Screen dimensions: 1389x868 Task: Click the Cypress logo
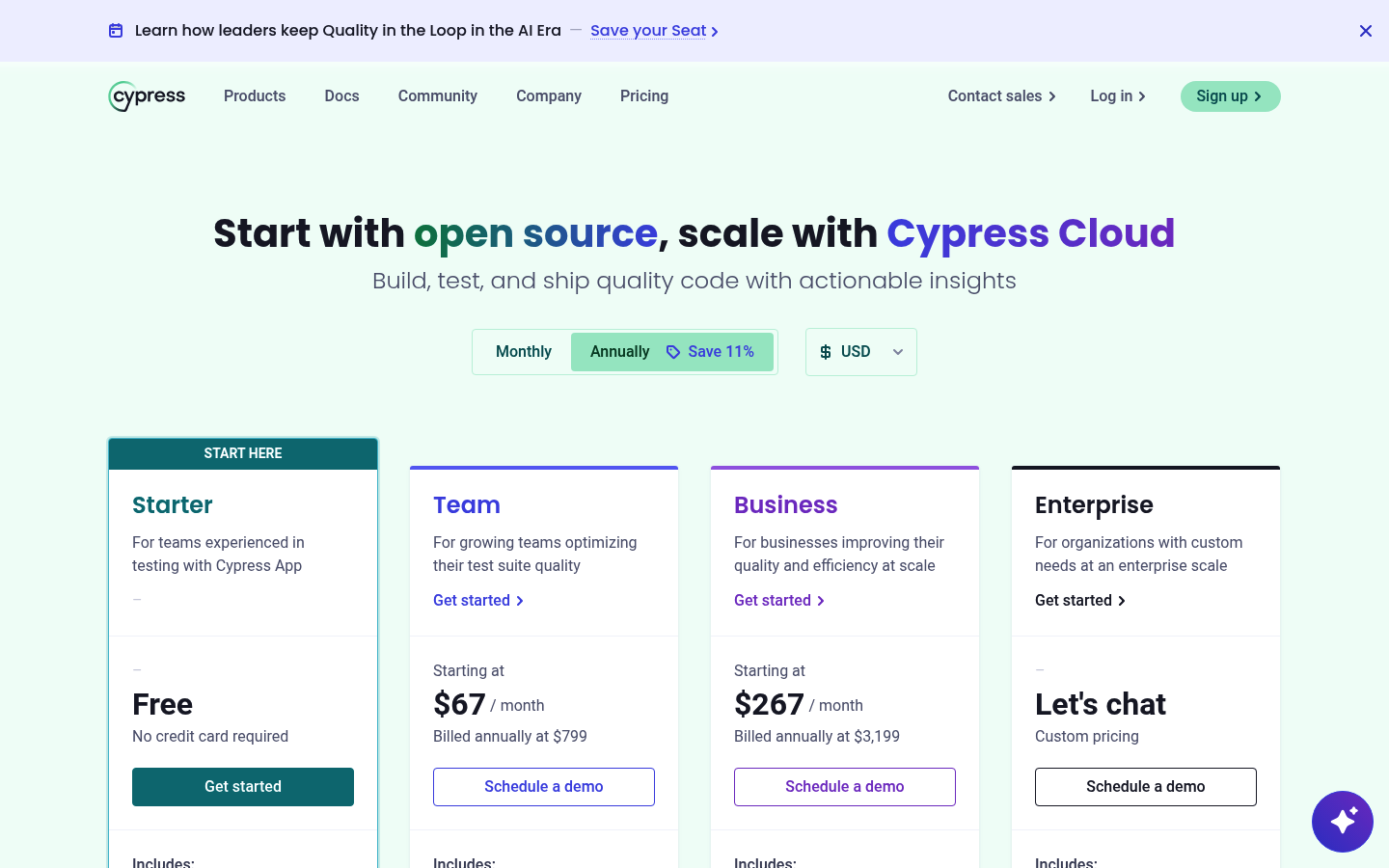pyautogui.click(x=147, y=96)
